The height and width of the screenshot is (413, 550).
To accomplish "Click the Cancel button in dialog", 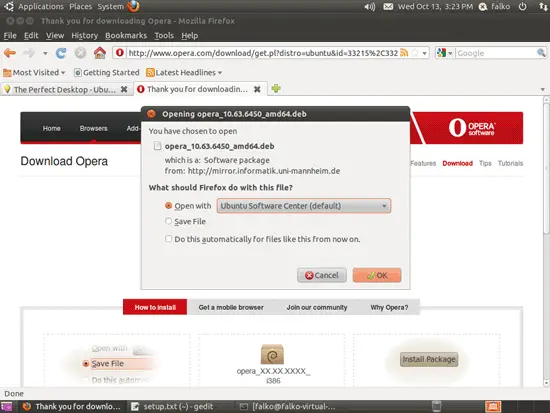I will tap(322, 275).
